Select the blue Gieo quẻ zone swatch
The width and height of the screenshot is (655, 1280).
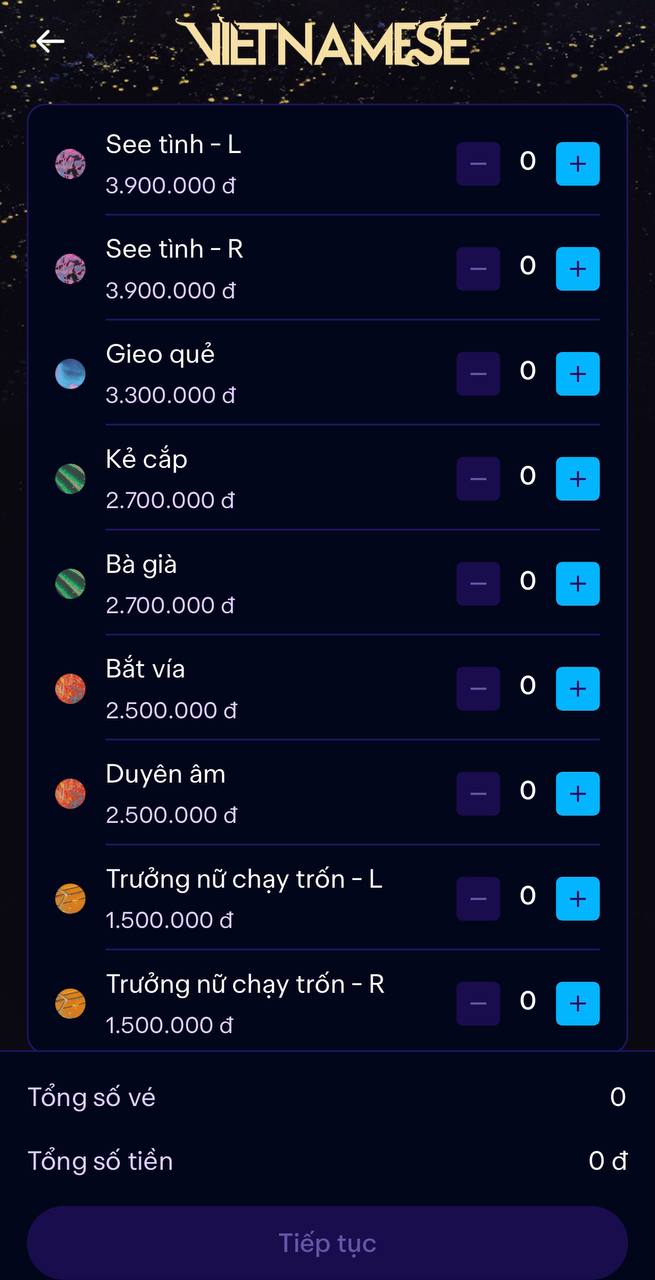point(70,374)
